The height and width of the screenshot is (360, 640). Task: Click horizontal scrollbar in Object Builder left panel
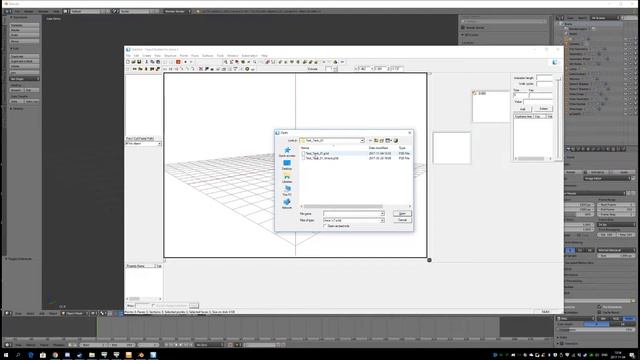pos(134,299)
